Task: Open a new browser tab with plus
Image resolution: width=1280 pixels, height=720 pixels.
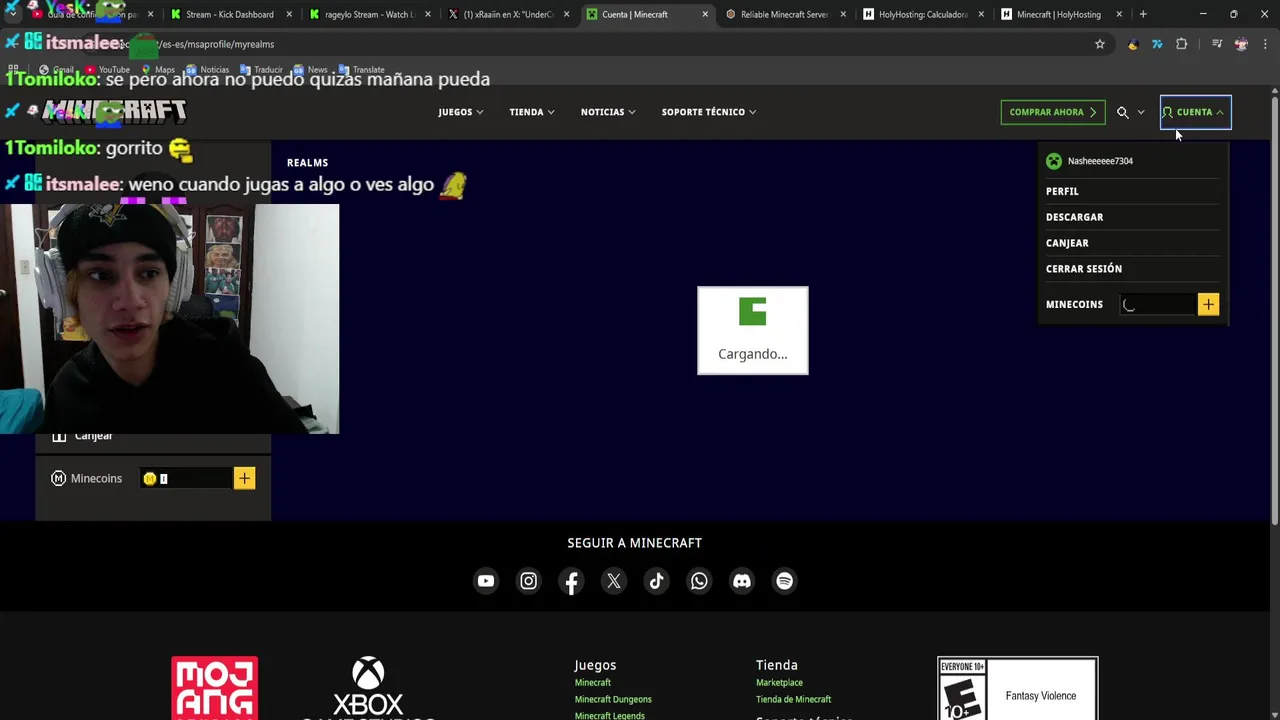Action: coord(1143,14)
